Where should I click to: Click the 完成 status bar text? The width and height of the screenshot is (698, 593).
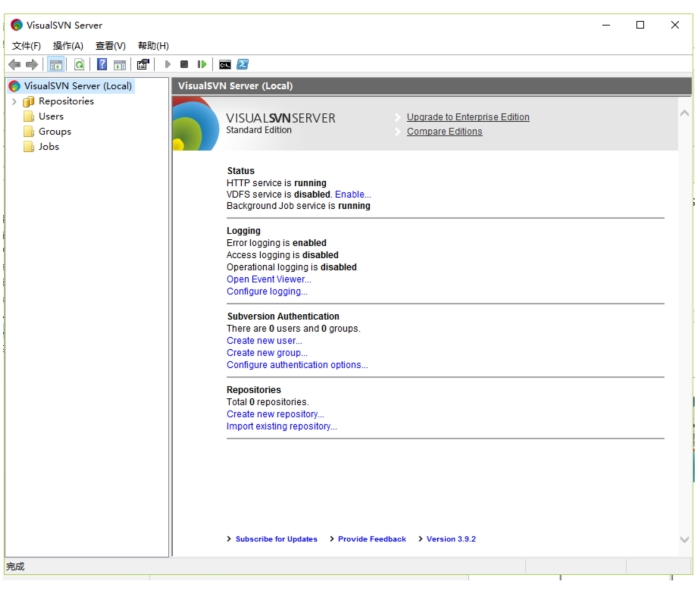pyautogui.click(x=16, y=566)
